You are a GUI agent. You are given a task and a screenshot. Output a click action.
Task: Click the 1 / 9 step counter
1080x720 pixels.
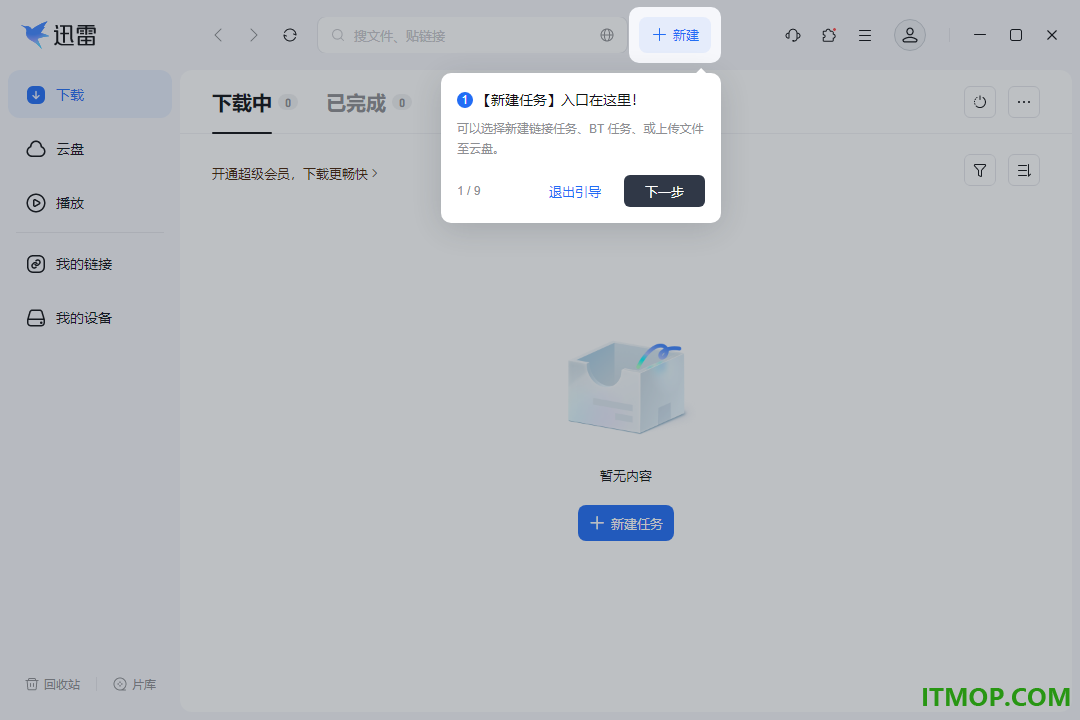click(x=469, y=191)
